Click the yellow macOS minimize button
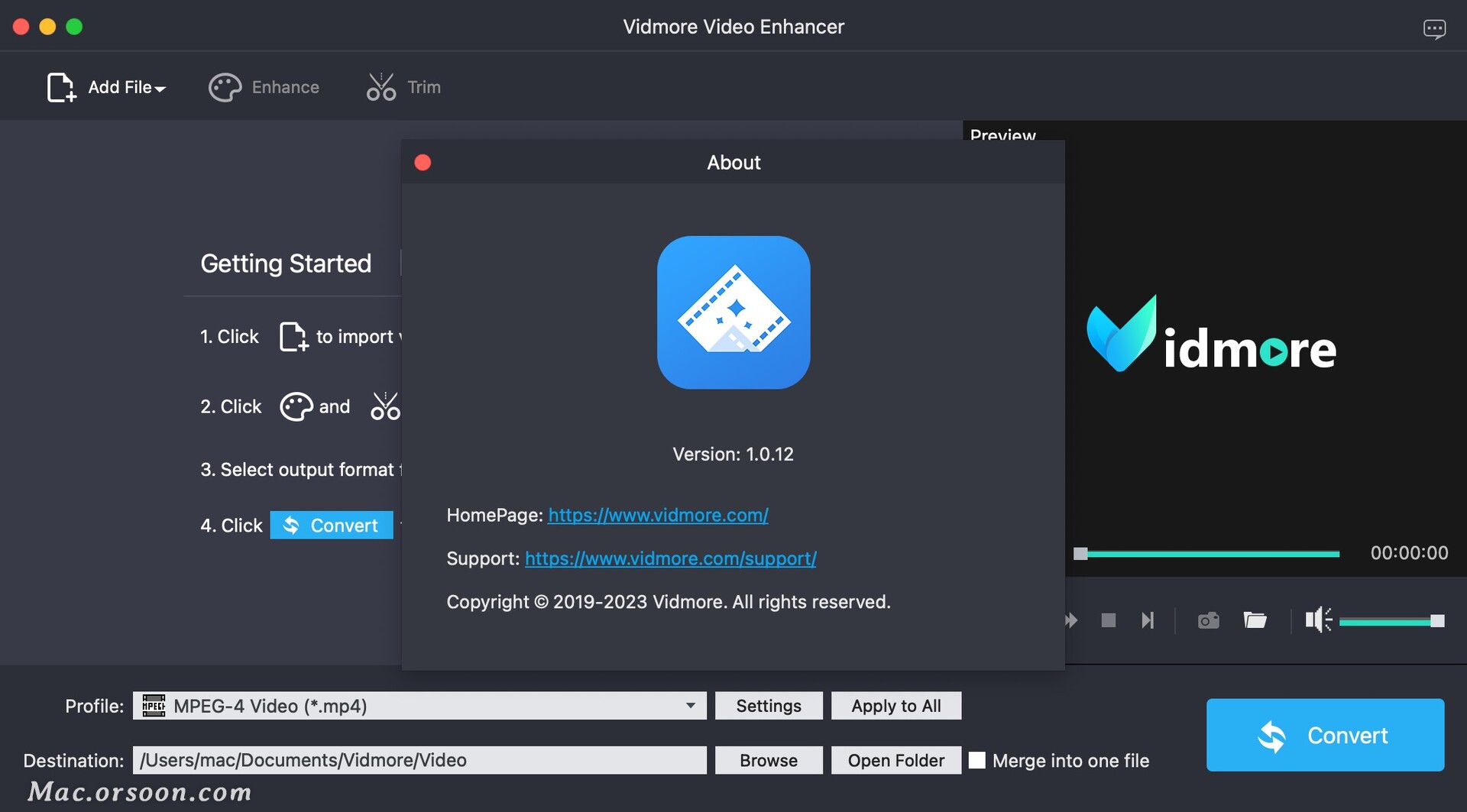1467x812 pixels. point(47,27)
